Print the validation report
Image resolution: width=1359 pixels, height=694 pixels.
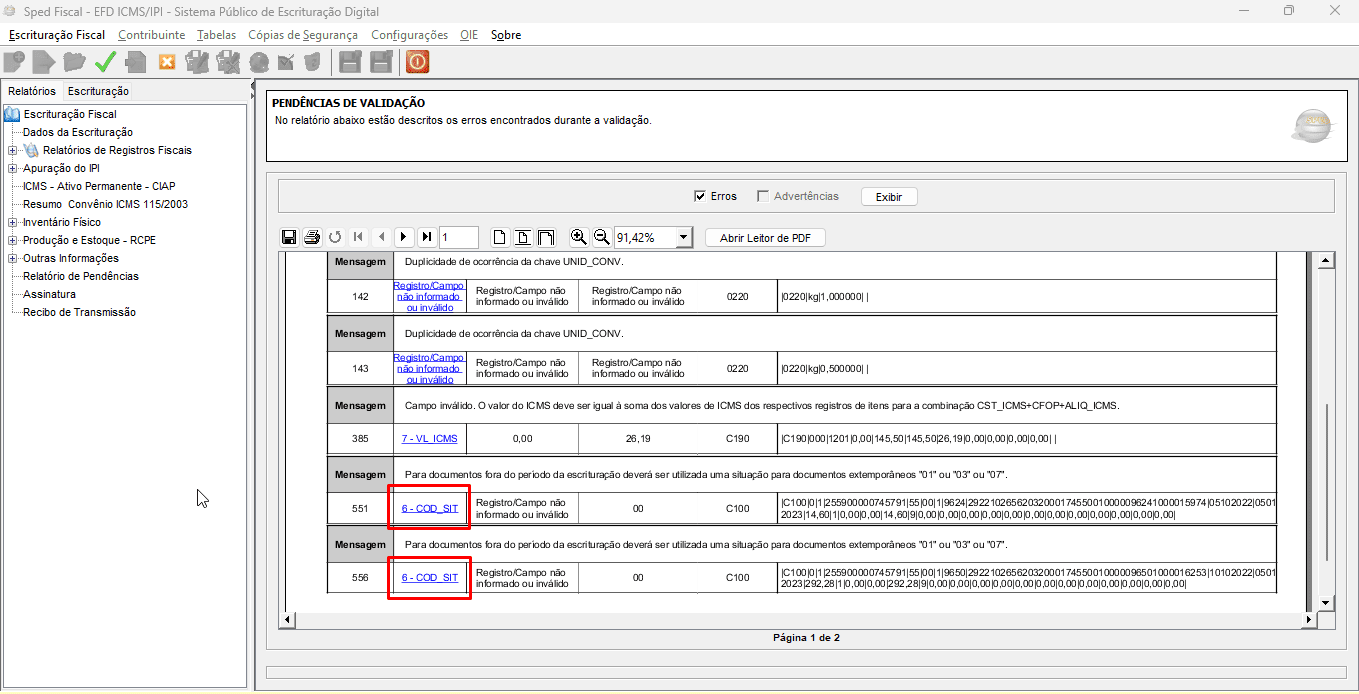pos(311,237)
